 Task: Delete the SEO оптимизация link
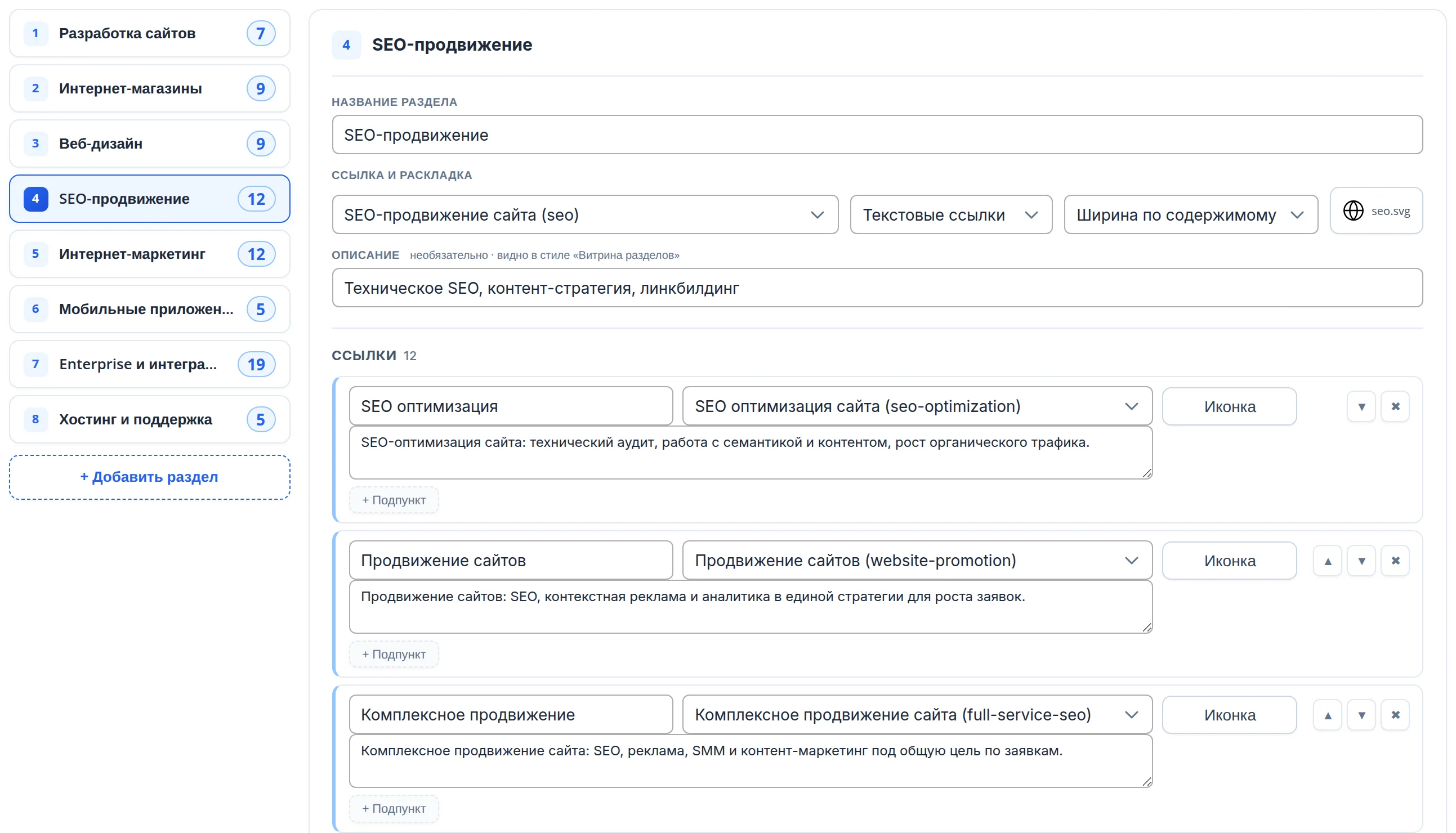click(1395, 407)
